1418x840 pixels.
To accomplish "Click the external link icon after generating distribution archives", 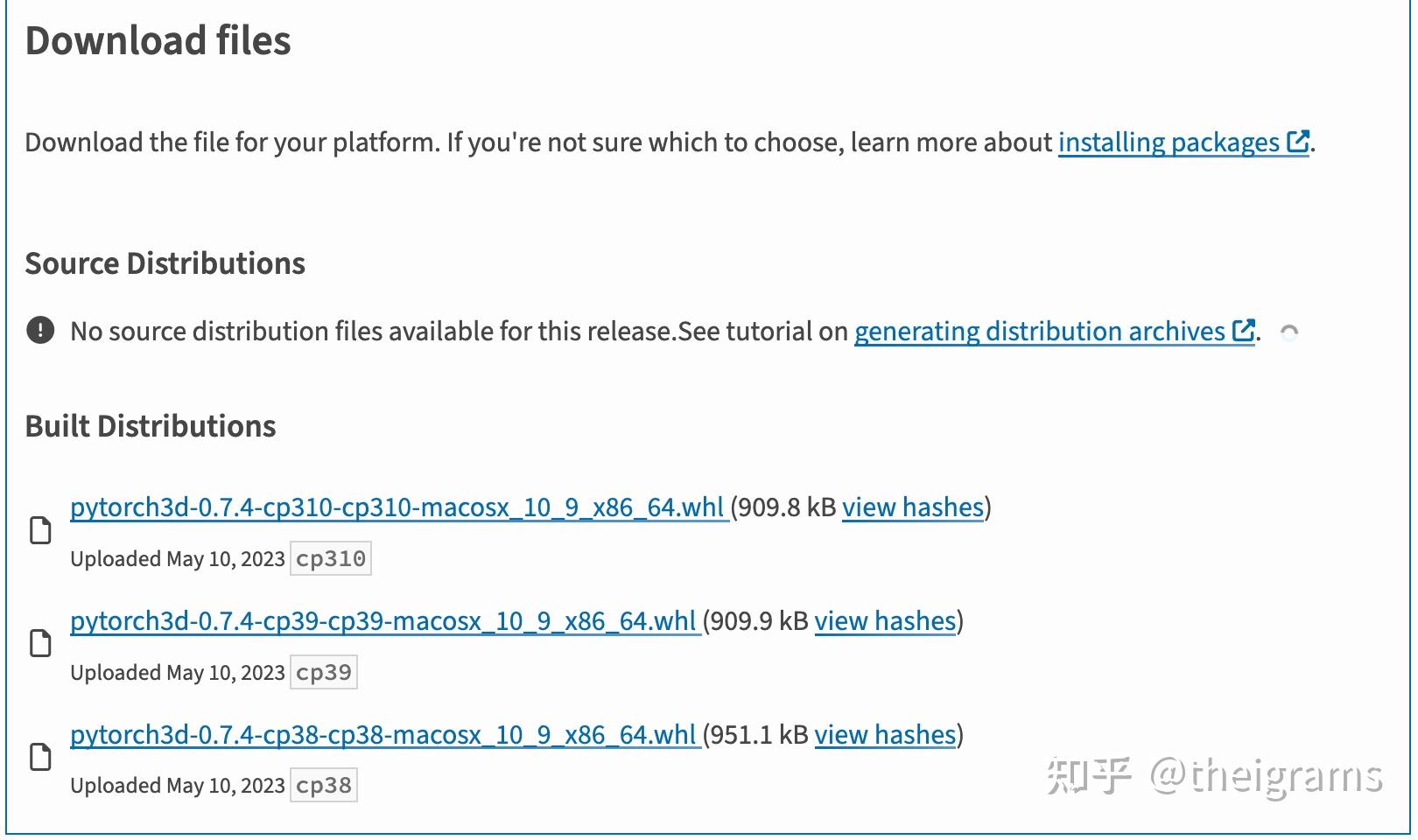I will coord(1244,330).
